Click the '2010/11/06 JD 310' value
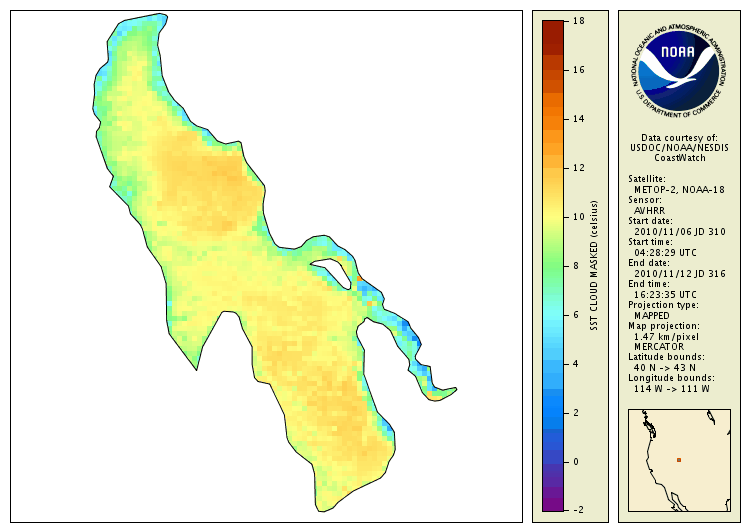 click(x=680, y=232)
